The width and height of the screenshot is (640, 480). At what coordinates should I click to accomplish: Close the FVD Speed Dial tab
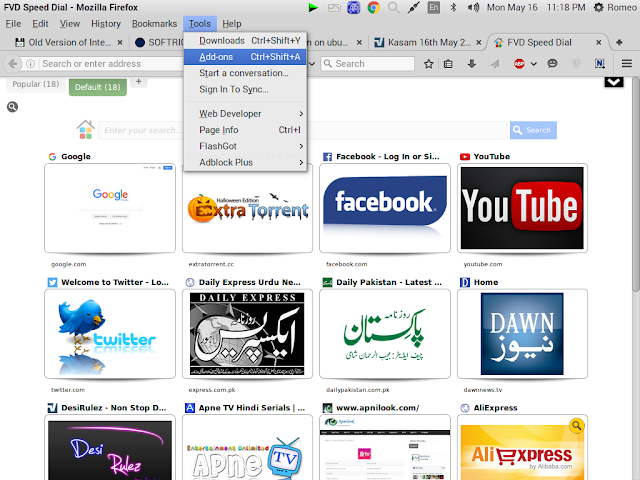click(x=598, y=42)
